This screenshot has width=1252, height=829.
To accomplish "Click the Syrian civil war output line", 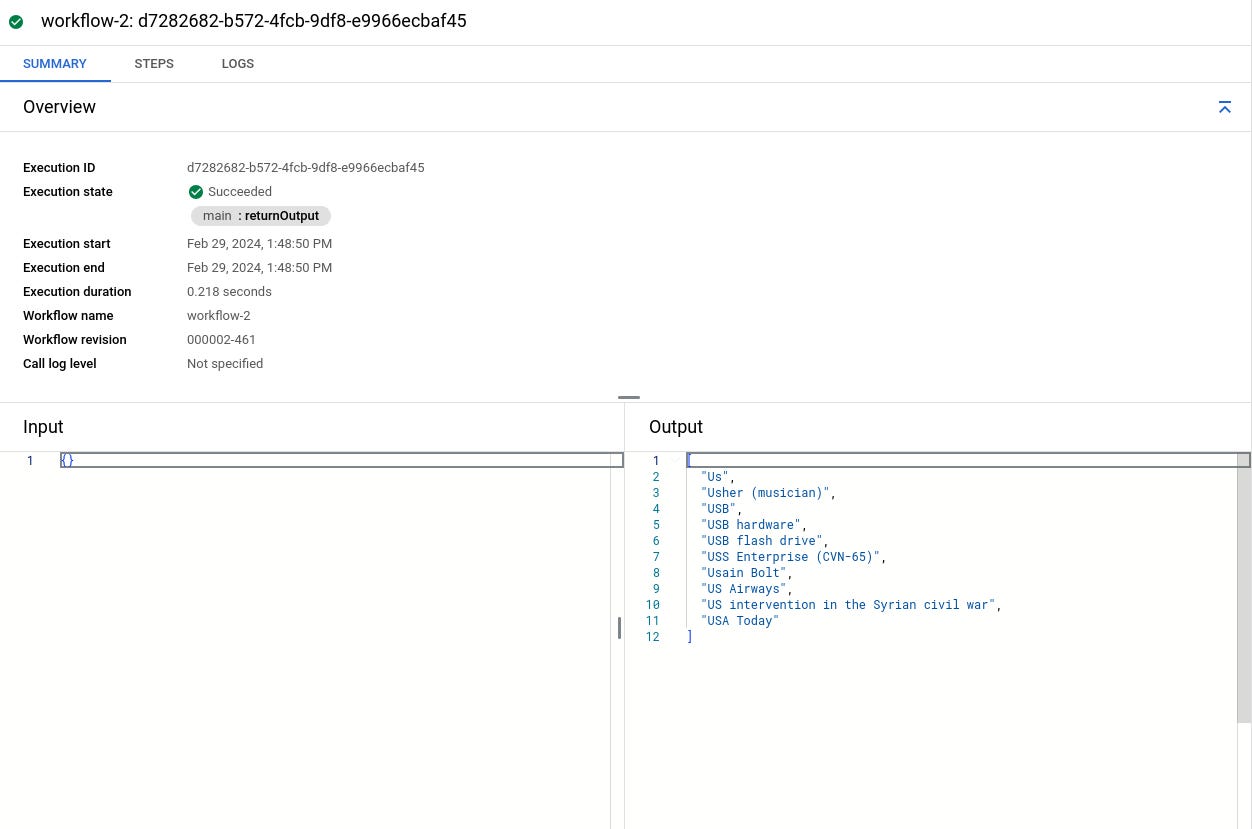I will (851, 605).
